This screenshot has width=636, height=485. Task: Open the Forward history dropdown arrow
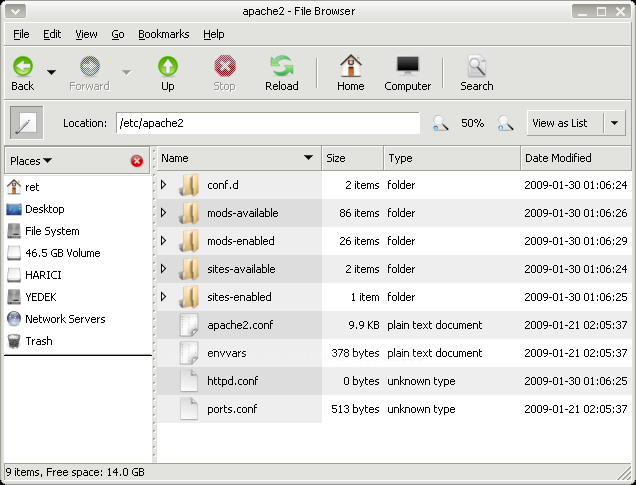[x=127, y=73]
